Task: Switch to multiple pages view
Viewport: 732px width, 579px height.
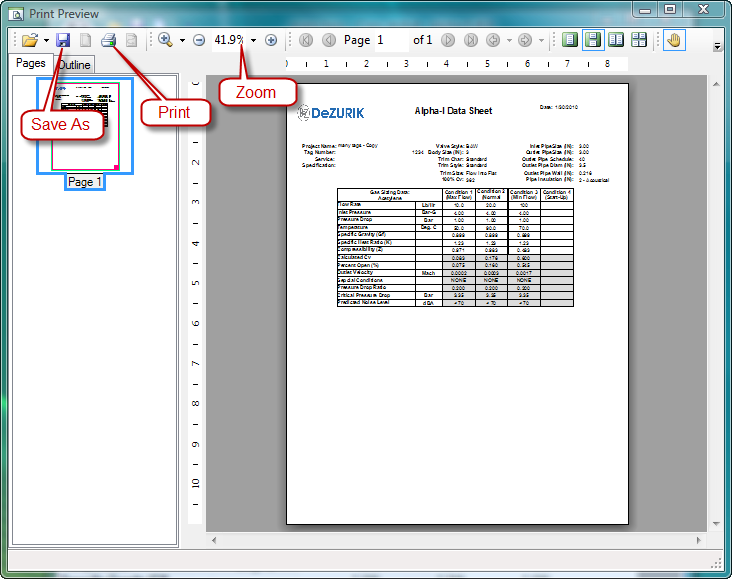Action: coord(639,40)
